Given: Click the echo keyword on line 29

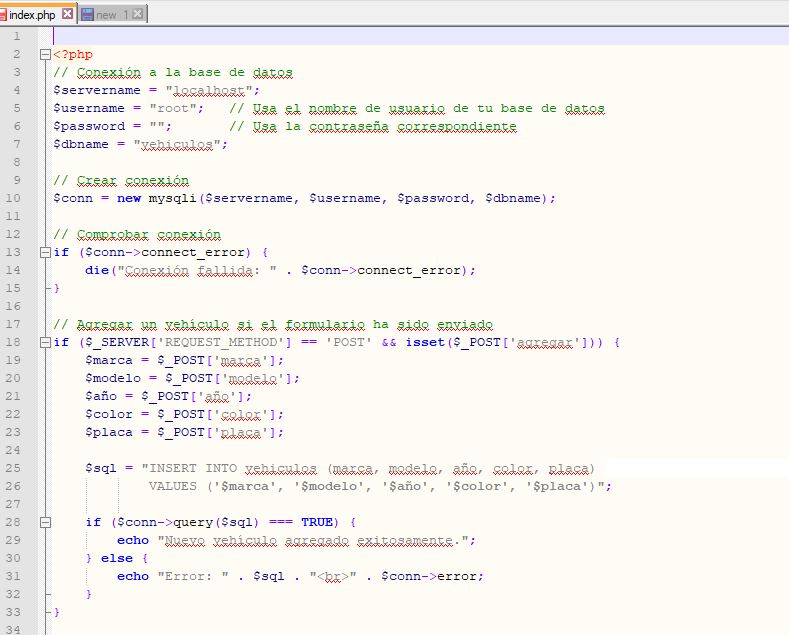Looking at the screenshot, I should point(132,540).
